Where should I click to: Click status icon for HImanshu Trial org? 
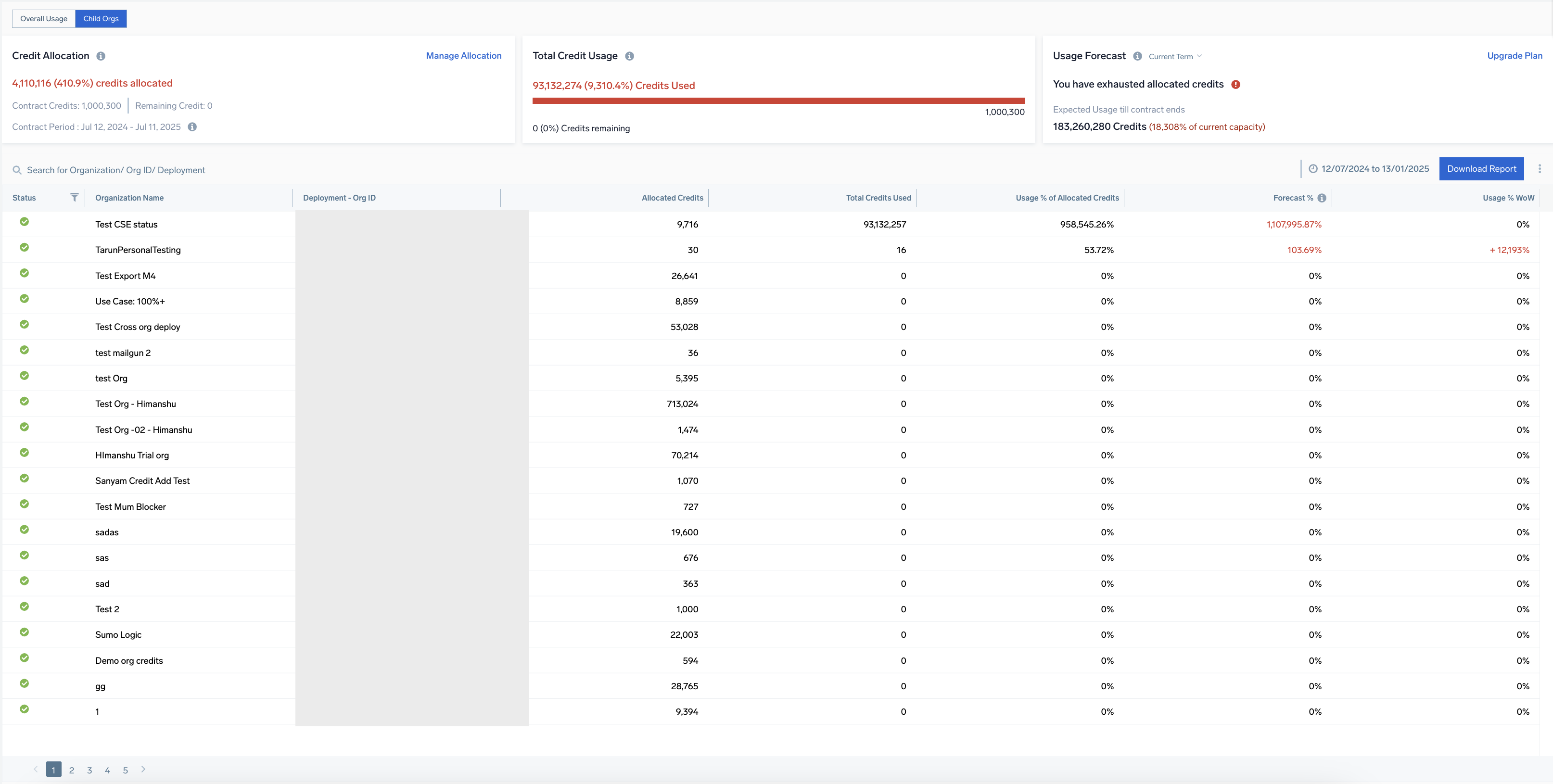[24, 453]
